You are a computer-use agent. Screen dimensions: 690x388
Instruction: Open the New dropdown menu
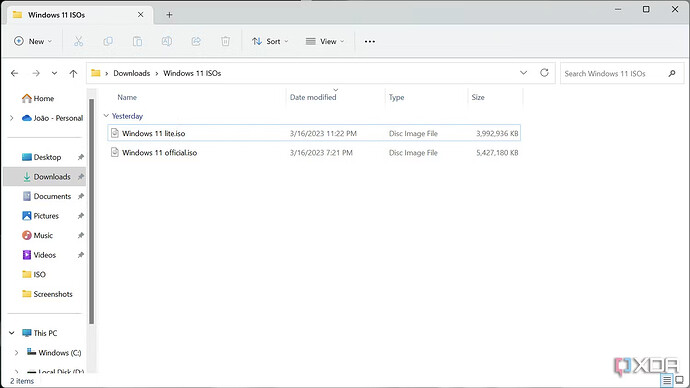tap(33, 41)
